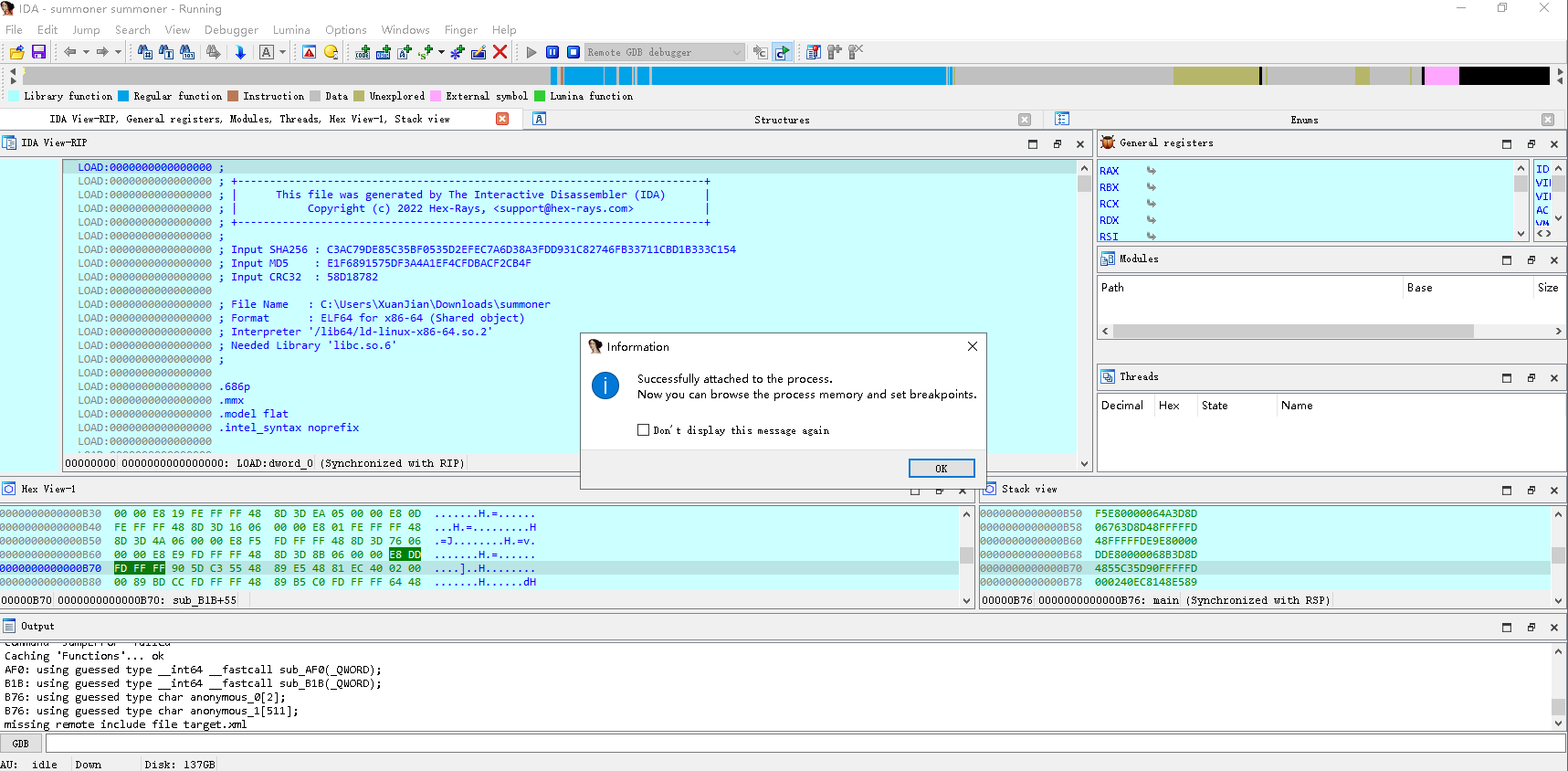Screen dimensions: 1568x771
Task: Jump forward with the right arrow icon
Action: [x=102, y=52]
